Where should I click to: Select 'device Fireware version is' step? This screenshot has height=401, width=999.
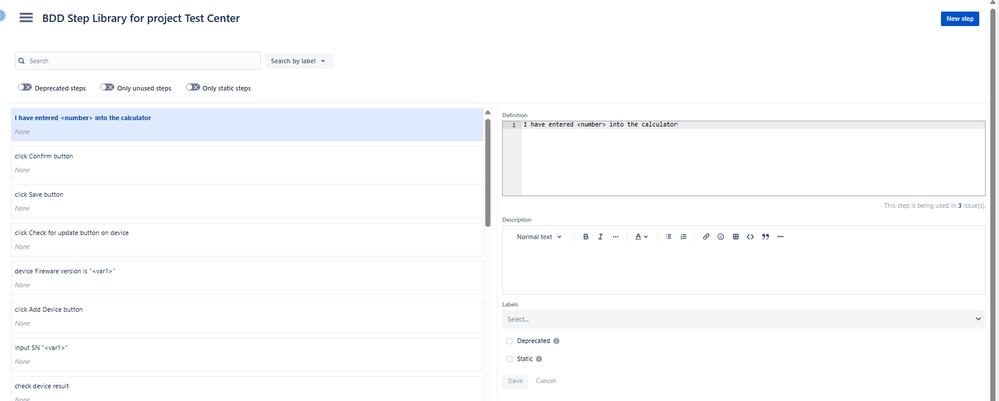click(x=247, y=278)
